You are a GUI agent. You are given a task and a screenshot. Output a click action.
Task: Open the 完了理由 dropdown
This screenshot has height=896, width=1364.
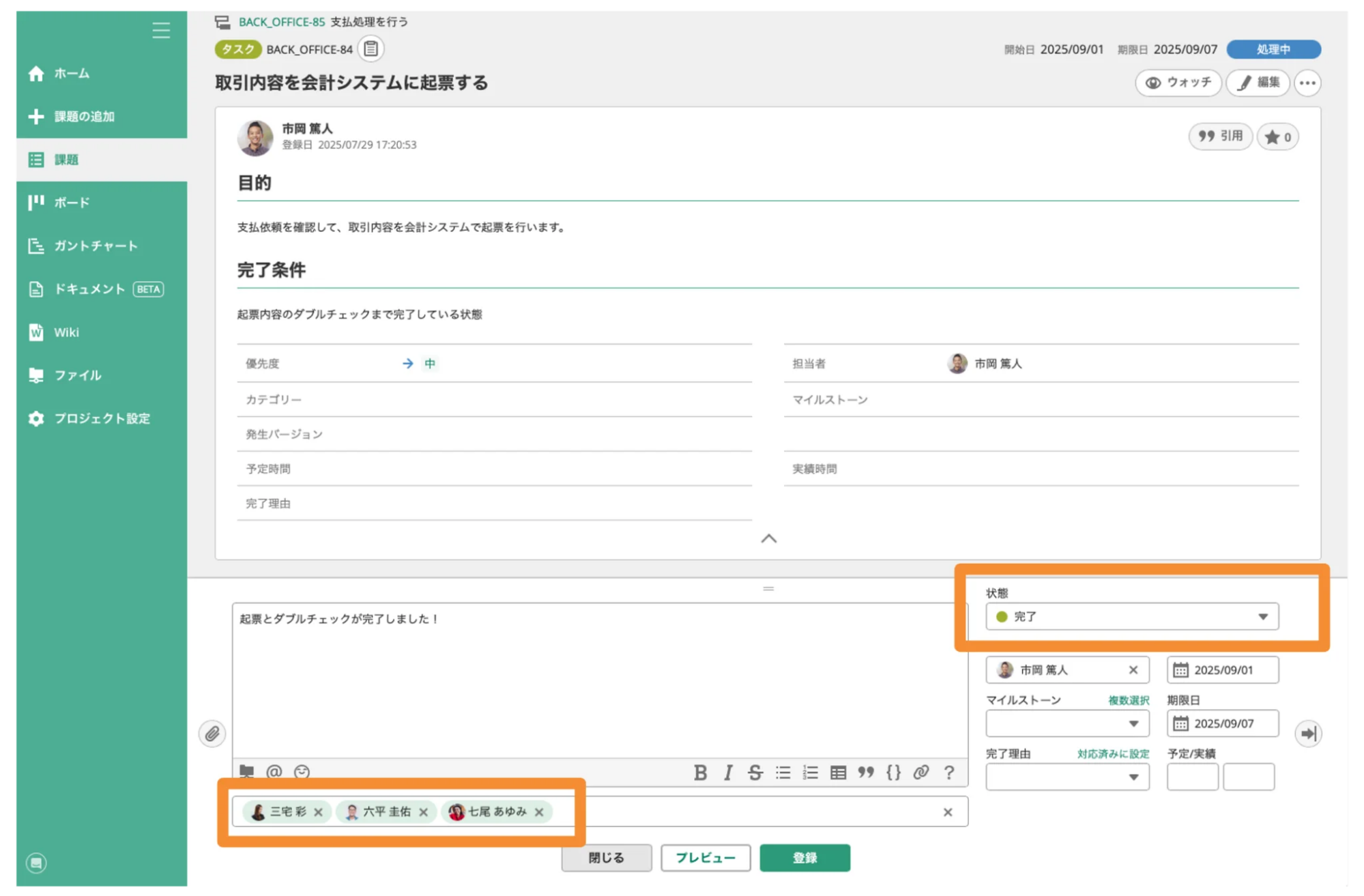point(1067,777)
